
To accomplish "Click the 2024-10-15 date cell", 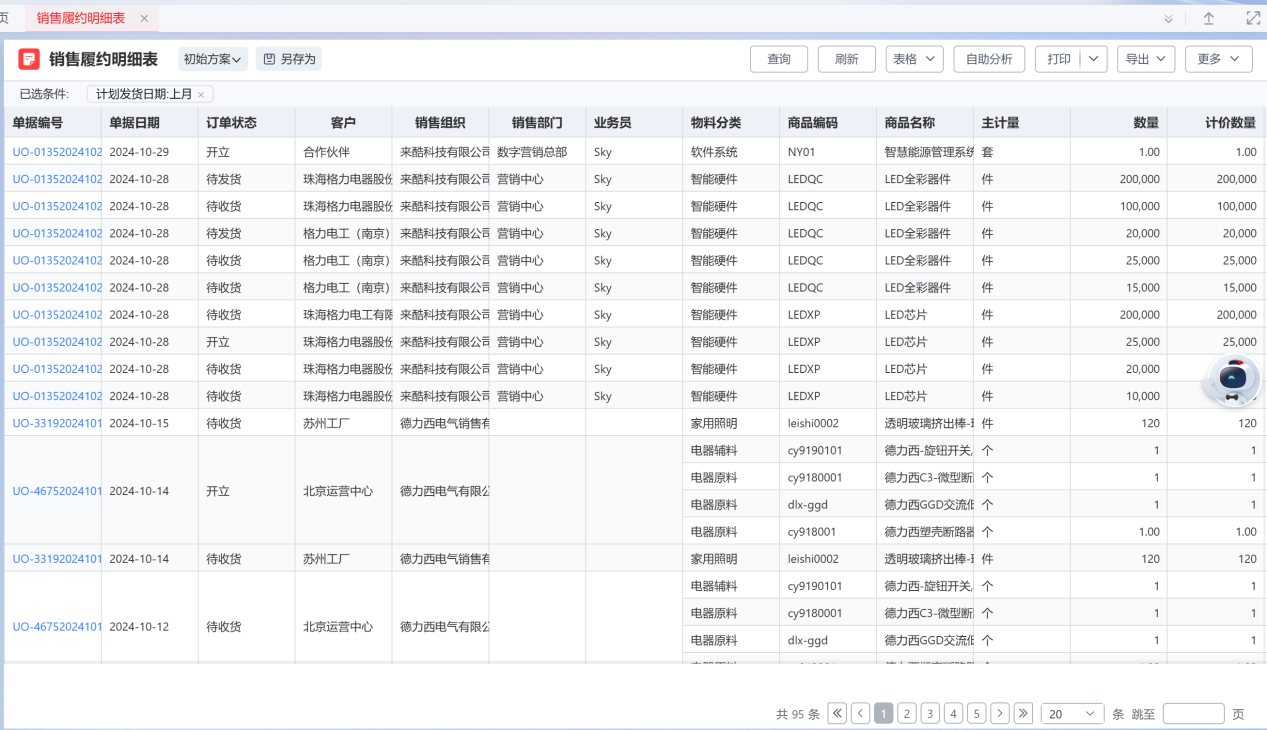I will point(149,423).
